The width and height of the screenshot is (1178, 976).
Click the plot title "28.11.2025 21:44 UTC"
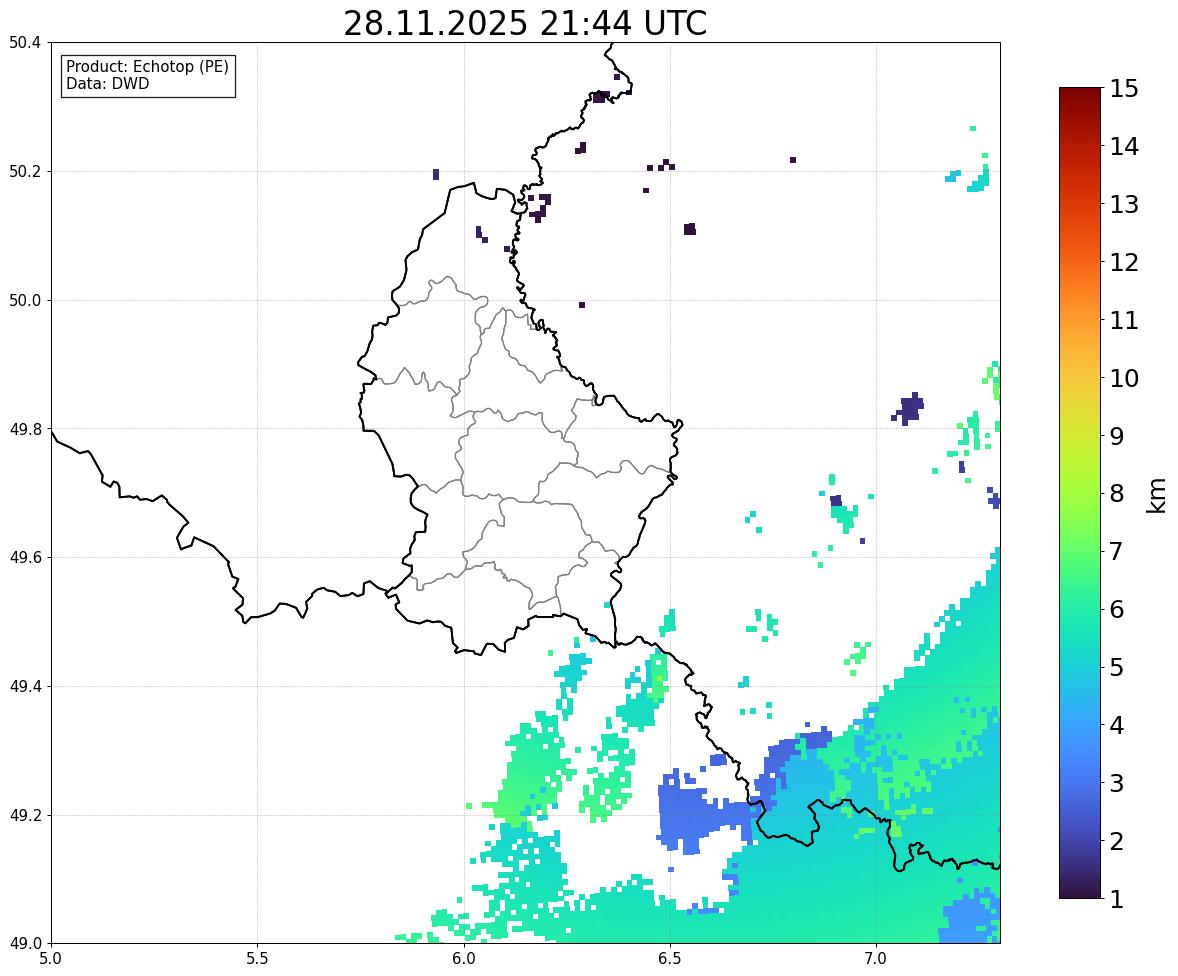525,23
